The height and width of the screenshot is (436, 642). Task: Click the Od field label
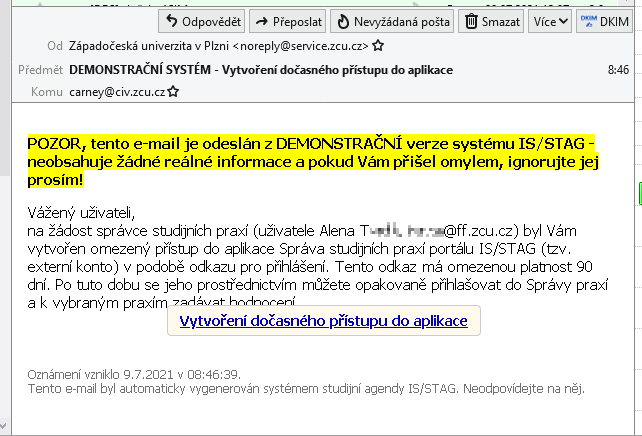pos(55,46)
